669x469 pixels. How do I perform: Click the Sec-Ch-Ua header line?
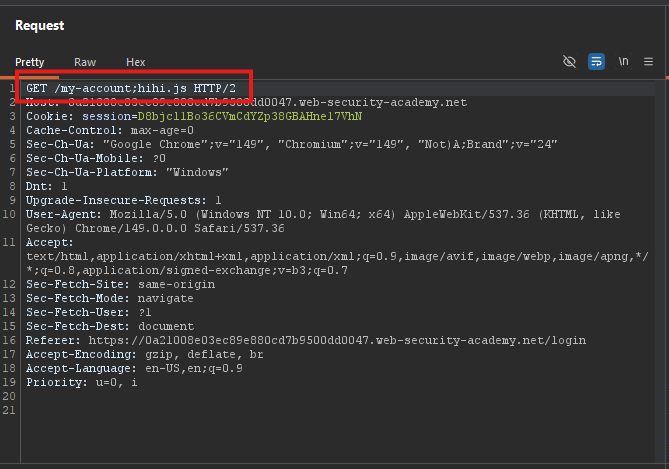point(291,144)
